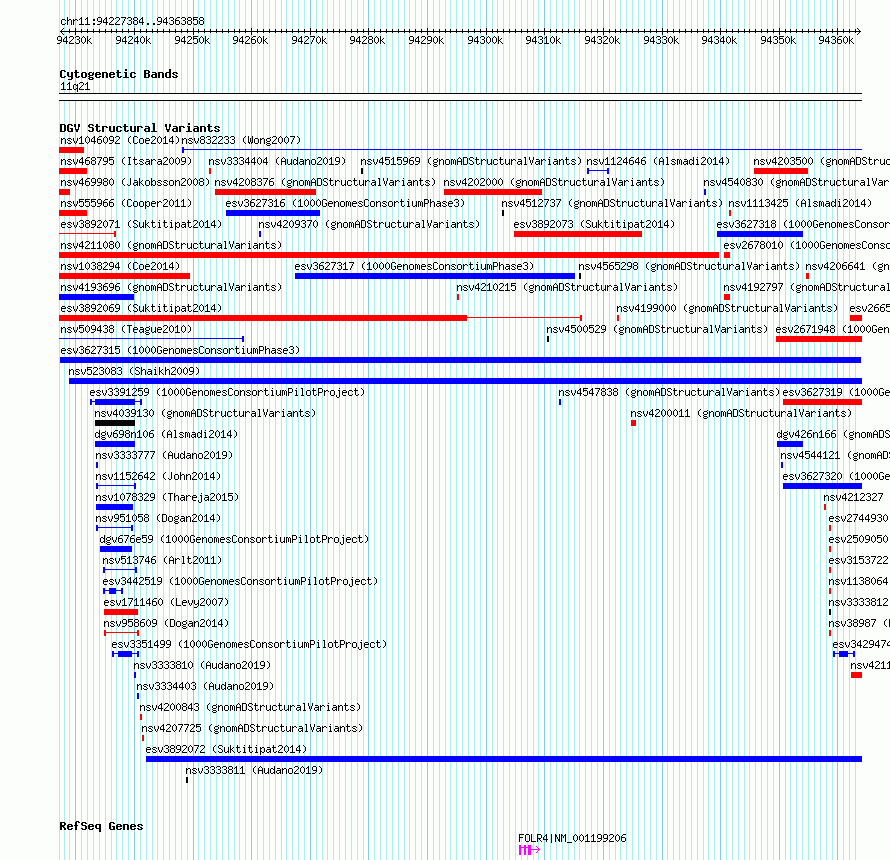The width and height of the screenshot is (890, 860).
Task: Click the blue glyph under esv3351499
Action: tap(125, 654)
